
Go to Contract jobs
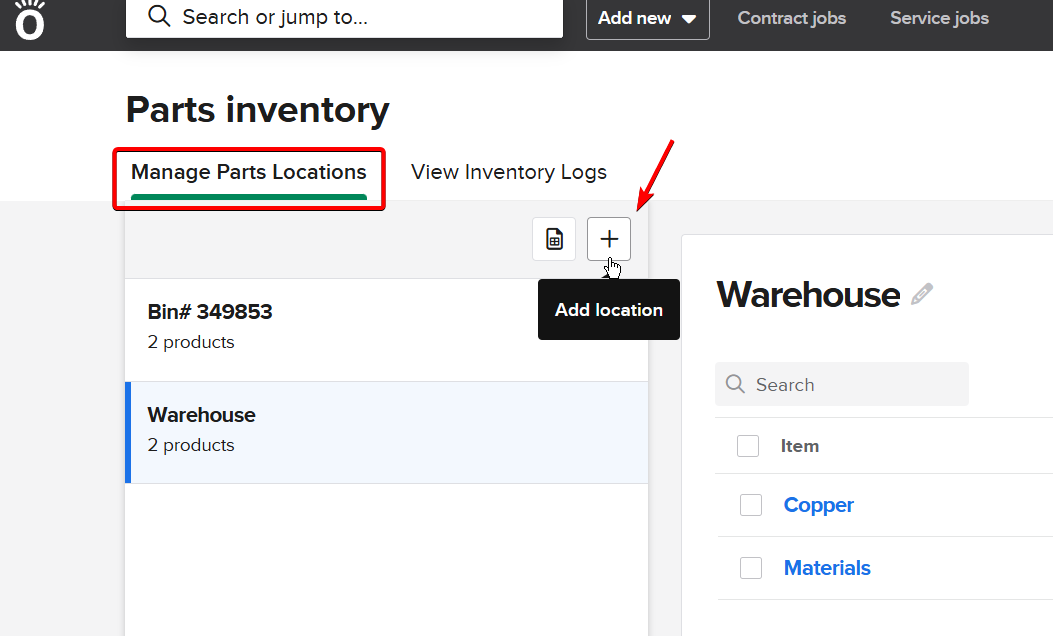tap(791, 18)
